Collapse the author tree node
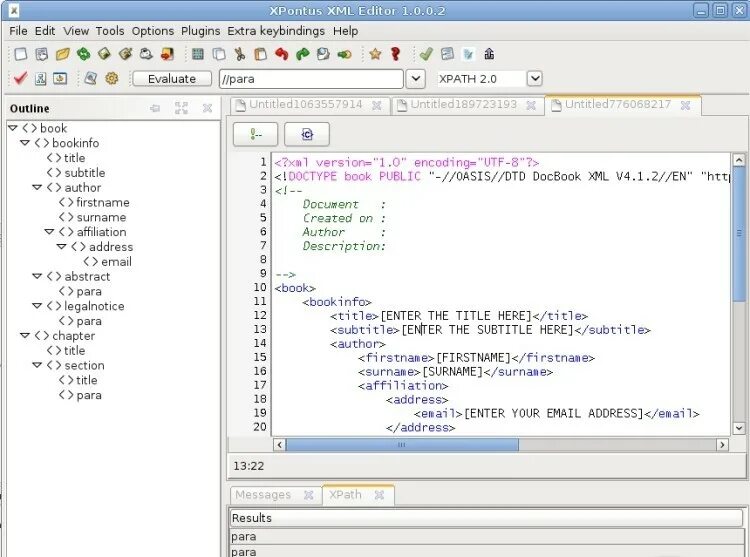Image resolution: width=750 pixels, height=557 pixels. click(x=37, y=187)
